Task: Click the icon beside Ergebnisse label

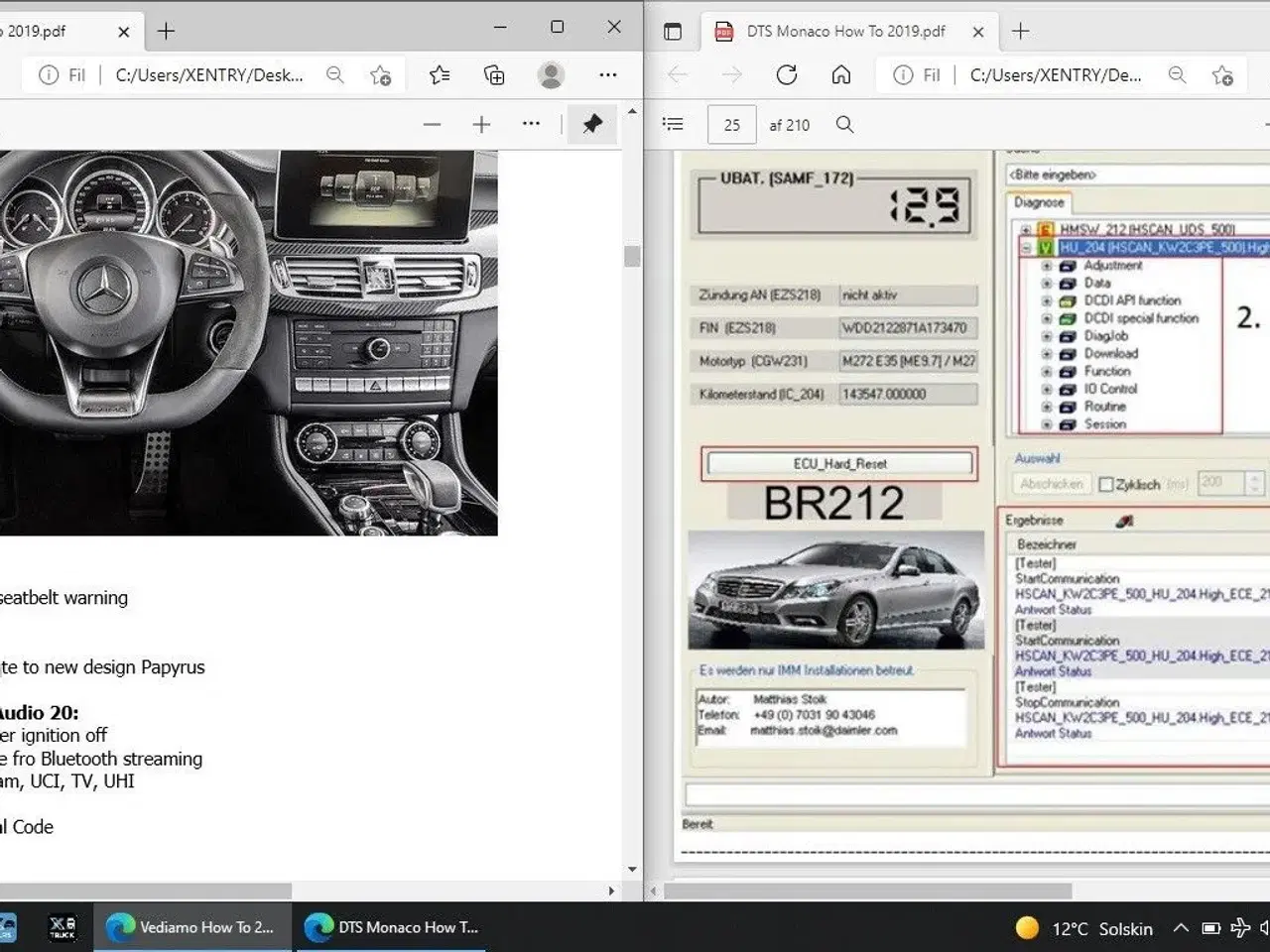Action: pyautogui.click(x=1124, y=521)
